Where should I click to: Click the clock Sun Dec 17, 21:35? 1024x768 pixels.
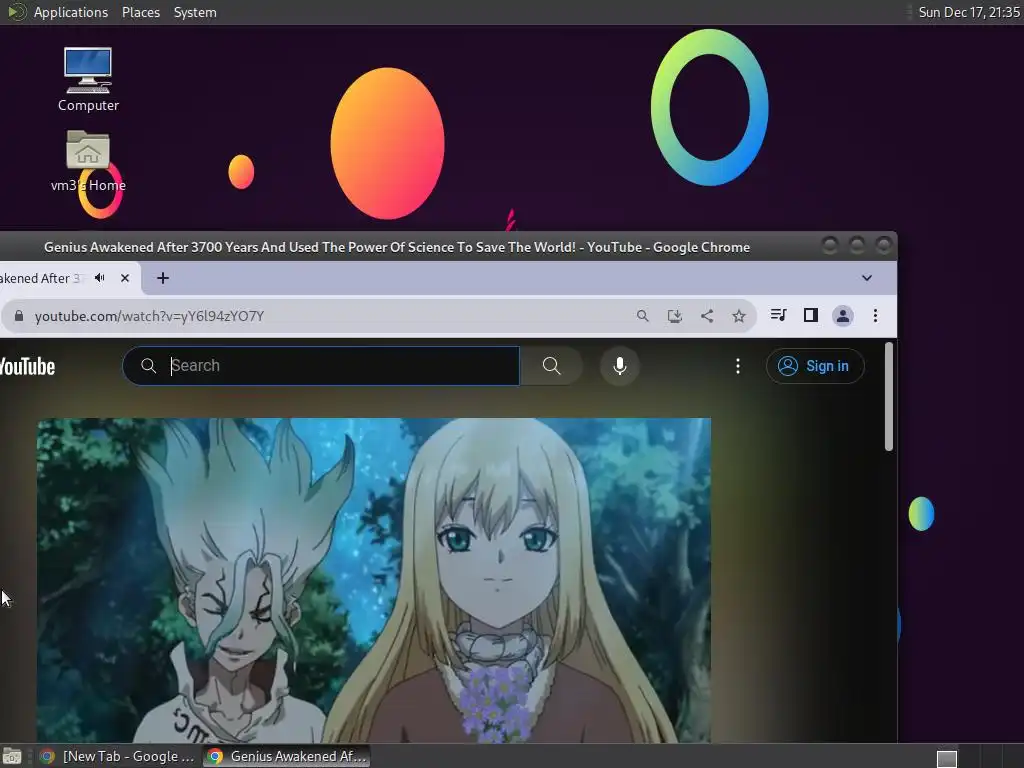tap(968, 12)
